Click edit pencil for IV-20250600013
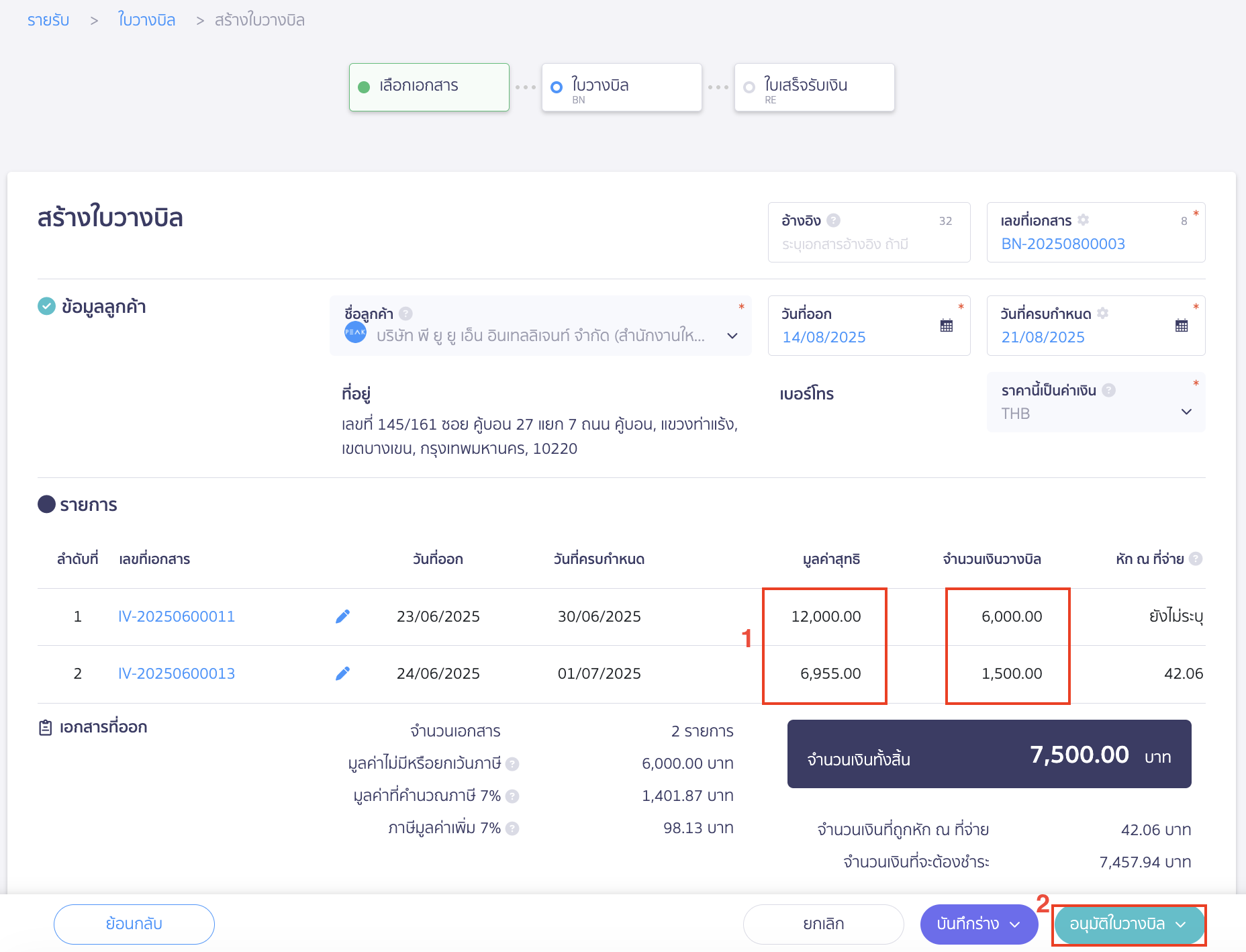This screenshot has width=1246, height=952. (x=342, y=673)
